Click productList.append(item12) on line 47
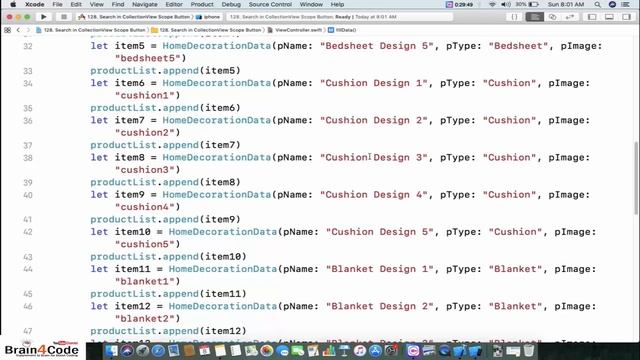Screen dimensions: 640x360 pyautogui.click(x=169, y=331)
